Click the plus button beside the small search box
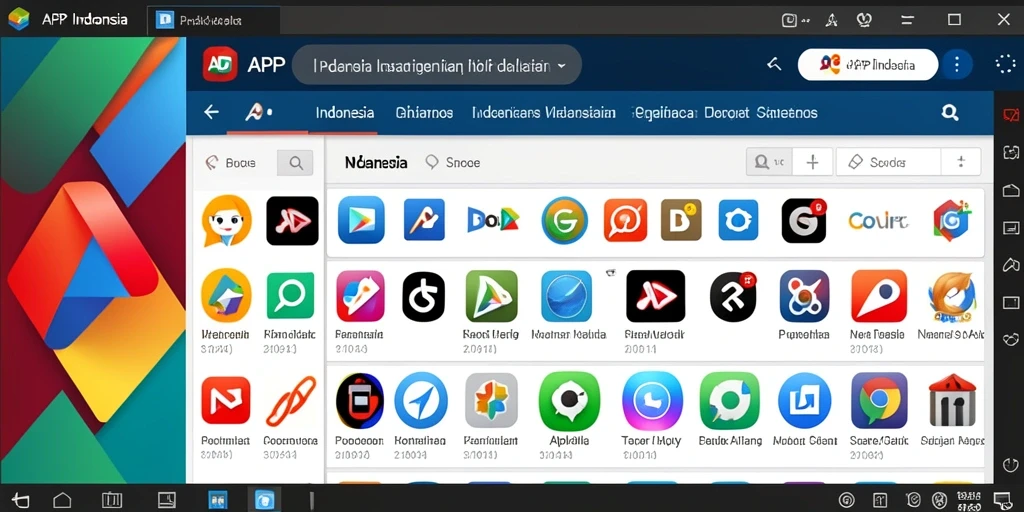Viewport: 1024px width, 512px height. tap(812, 162)
